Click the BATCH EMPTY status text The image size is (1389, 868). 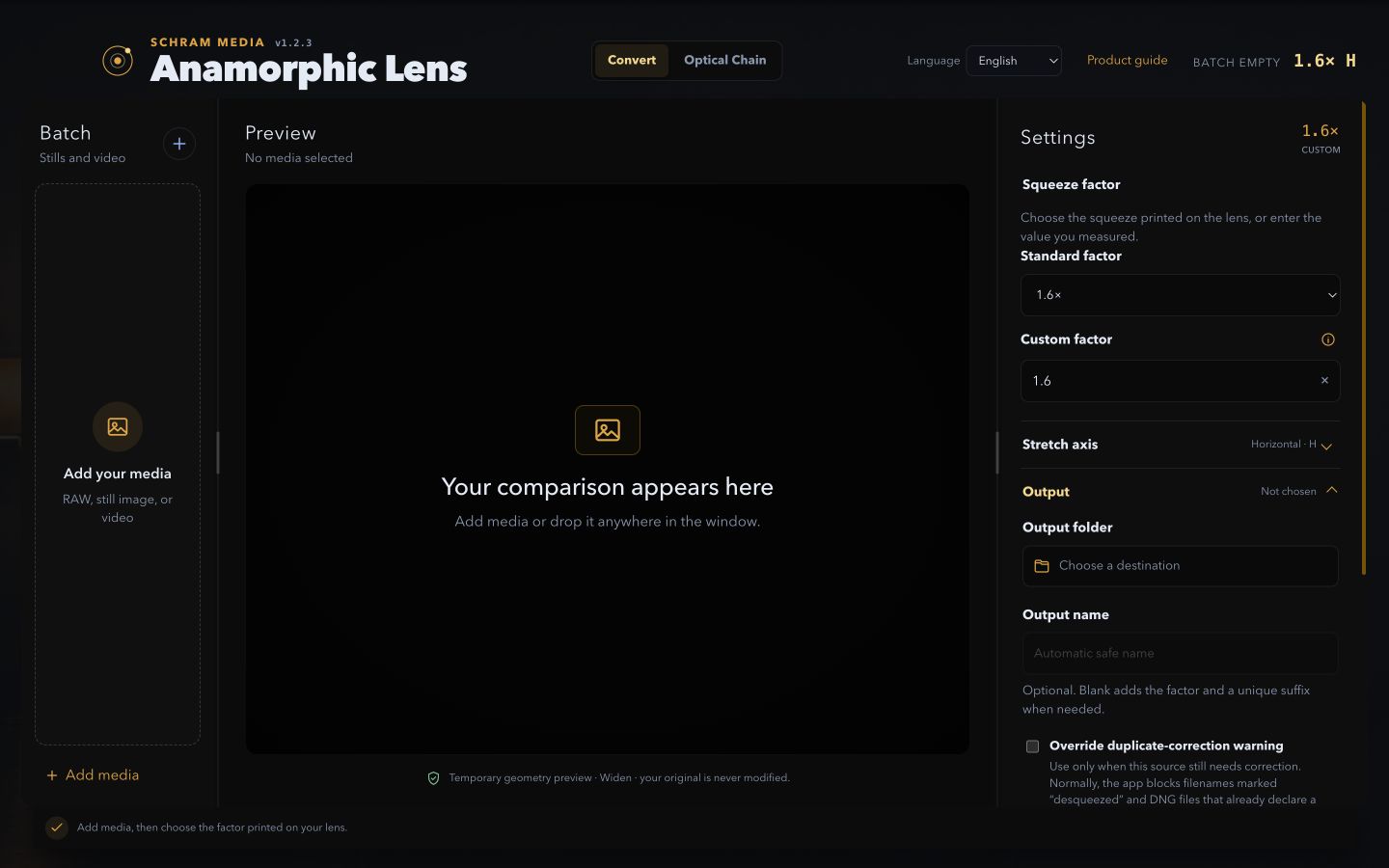click(x=1237, y=62)
